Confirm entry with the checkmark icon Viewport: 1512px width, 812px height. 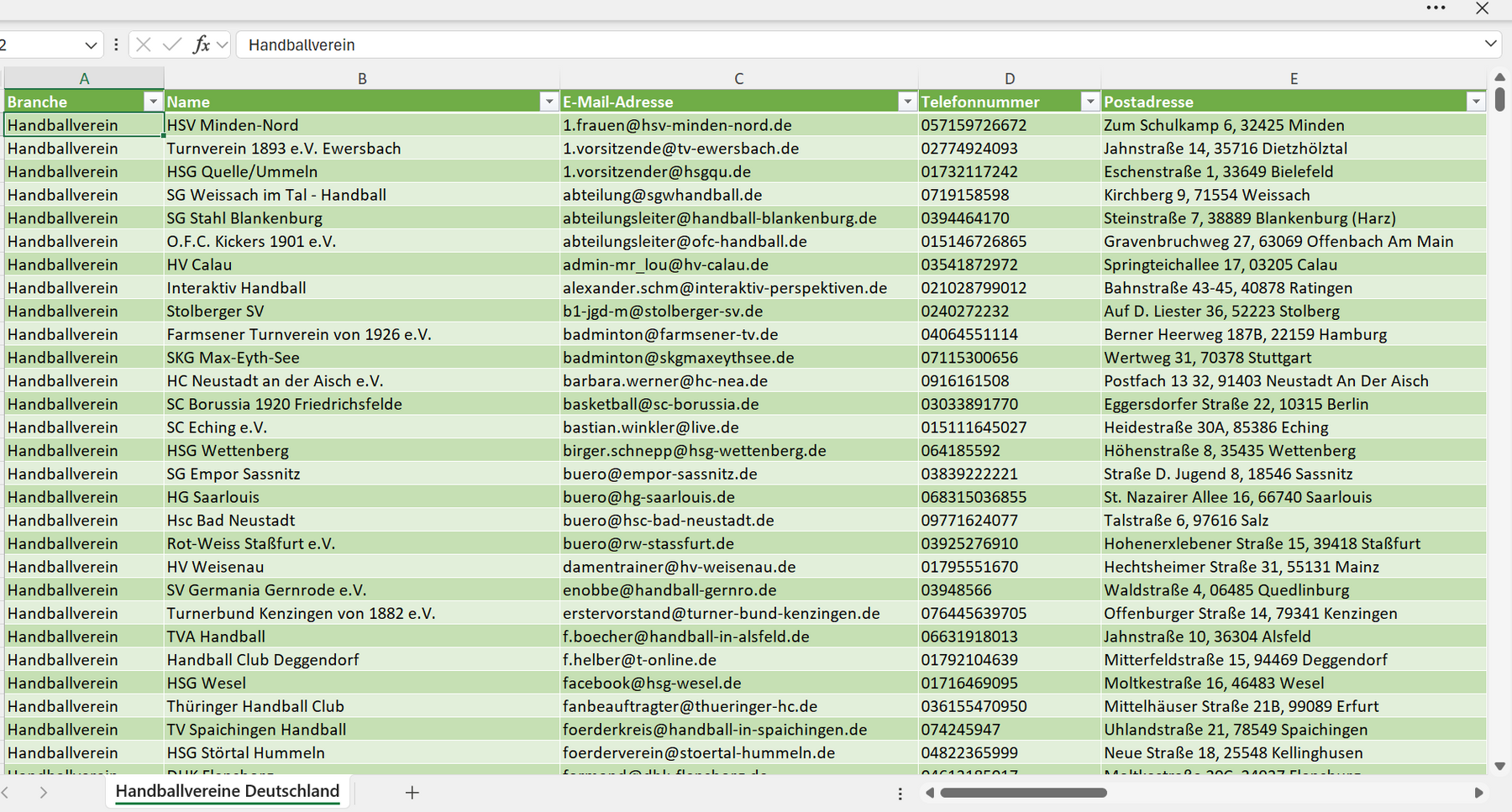pos(172,45)
